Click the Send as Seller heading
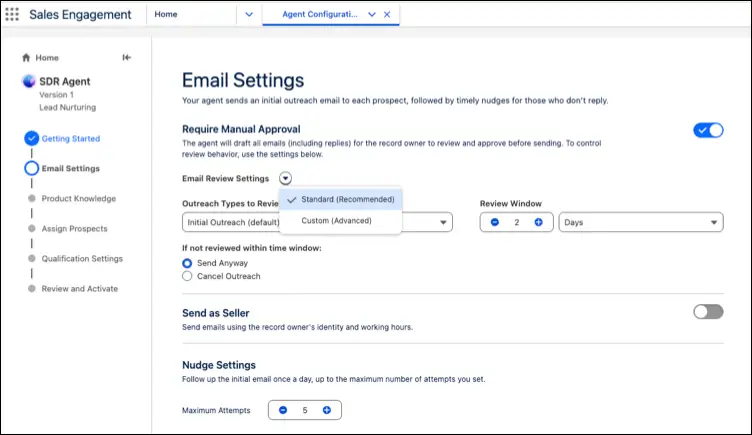 pyautogui.click(x=216, y=313)
